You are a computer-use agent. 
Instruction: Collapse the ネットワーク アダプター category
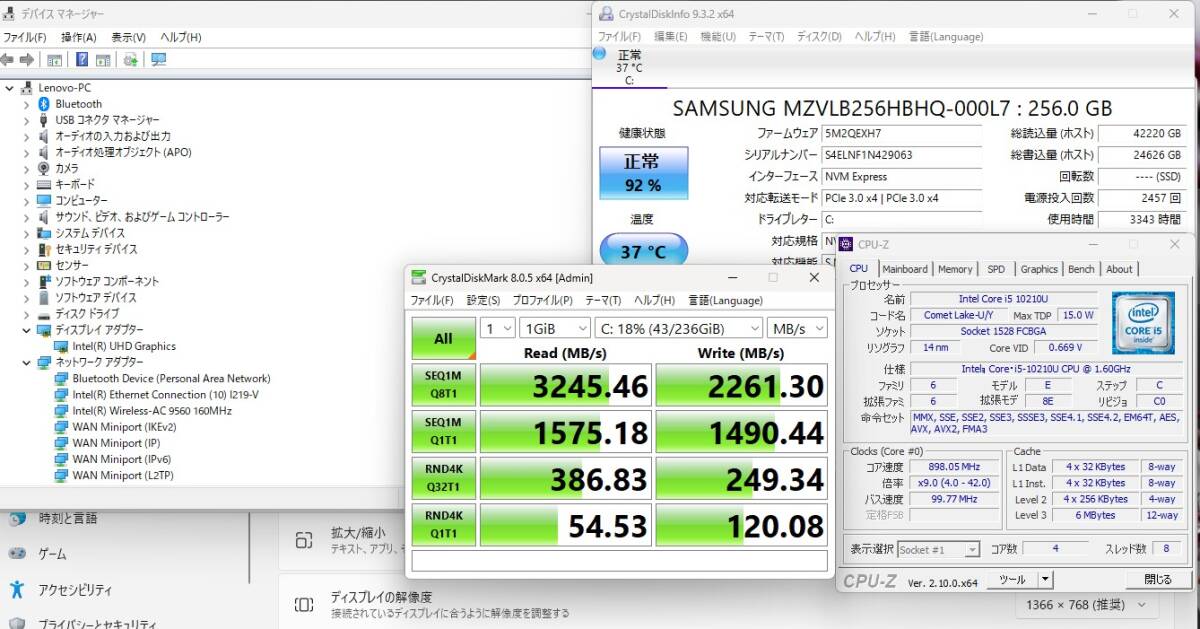tap(26, 362)
